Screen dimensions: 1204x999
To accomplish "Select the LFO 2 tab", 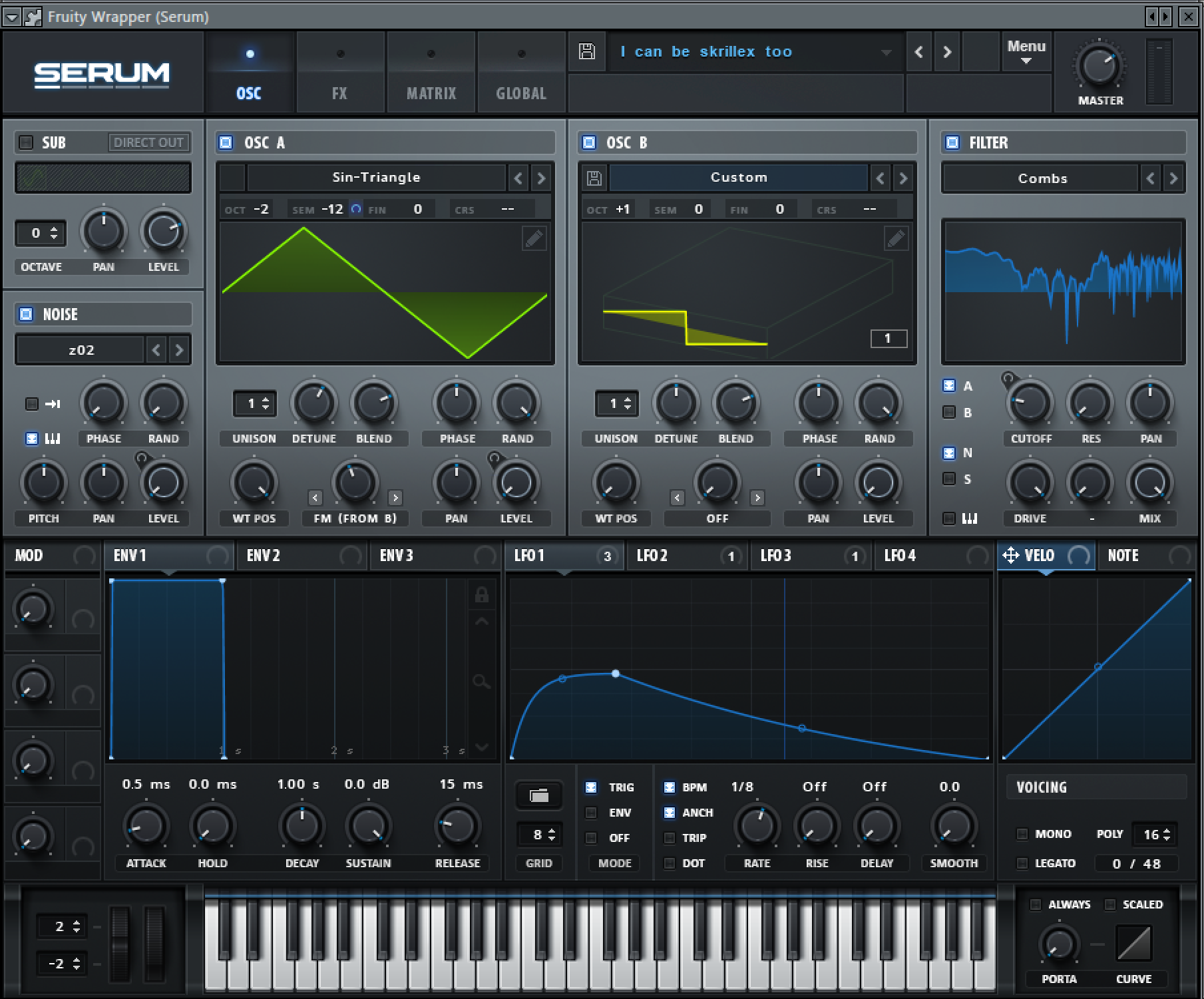I will pos(688,556).
